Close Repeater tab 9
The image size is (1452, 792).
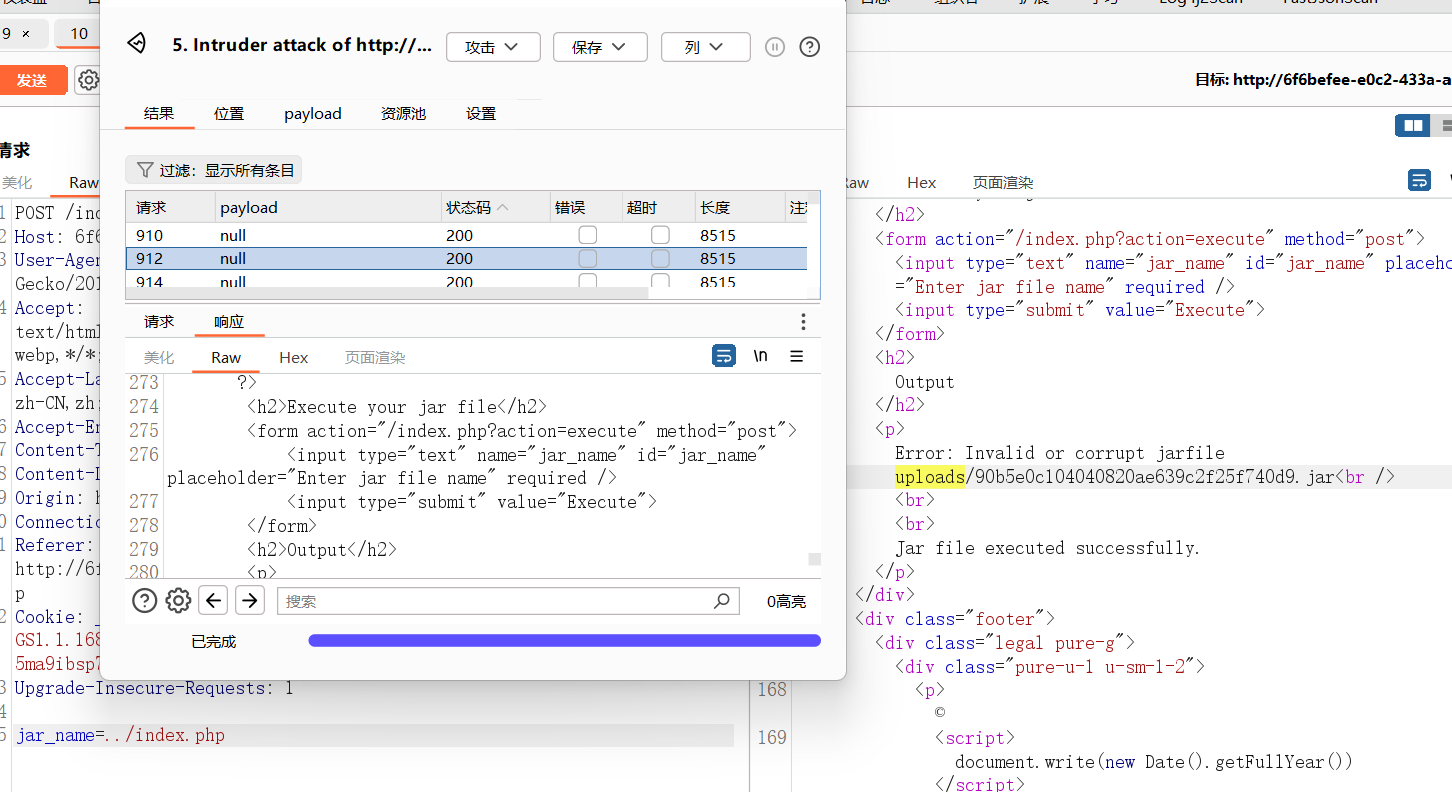(26, 34)
